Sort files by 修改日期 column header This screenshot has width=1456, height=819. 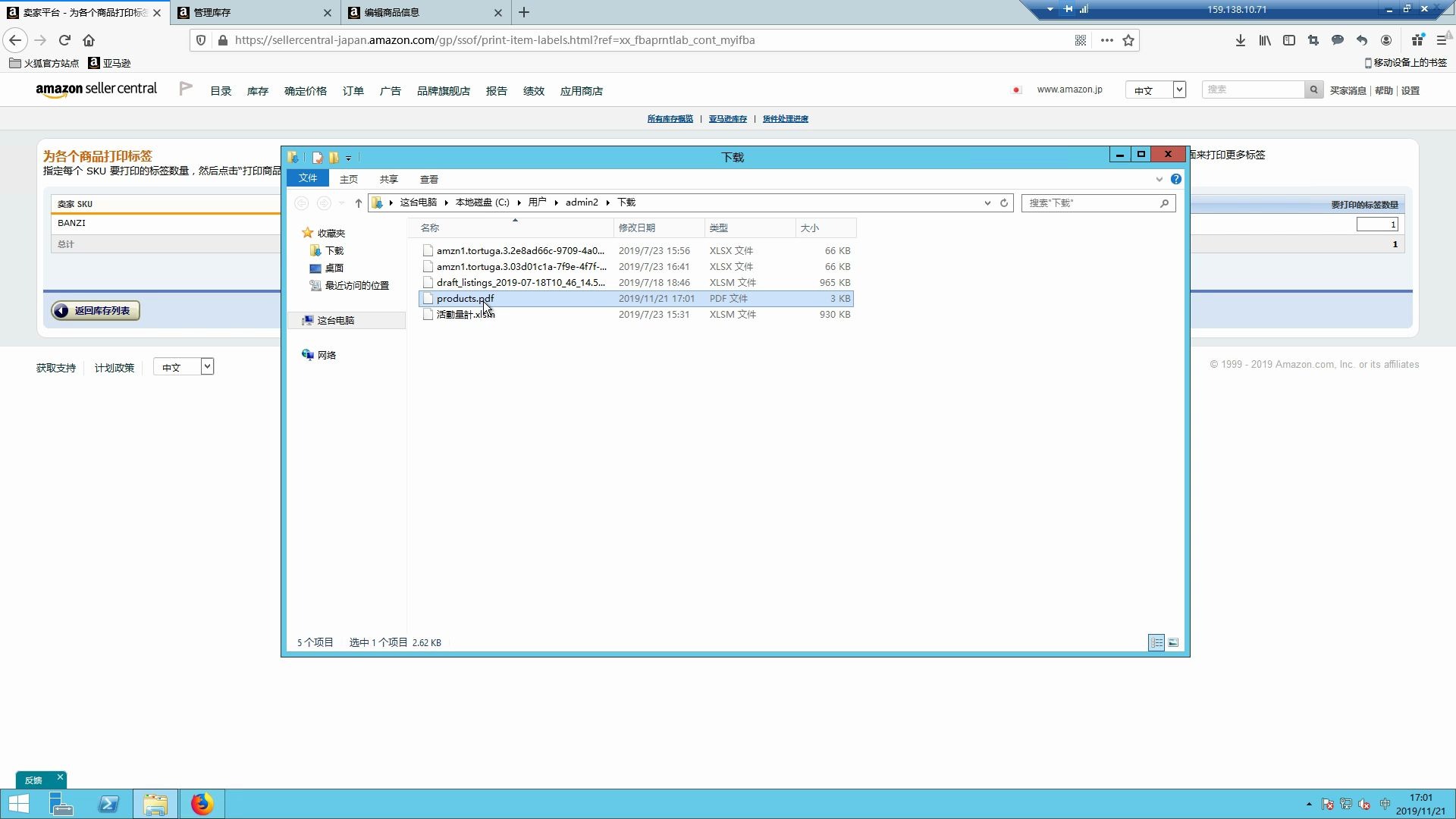pyautogui.click(x=658, y=227)
